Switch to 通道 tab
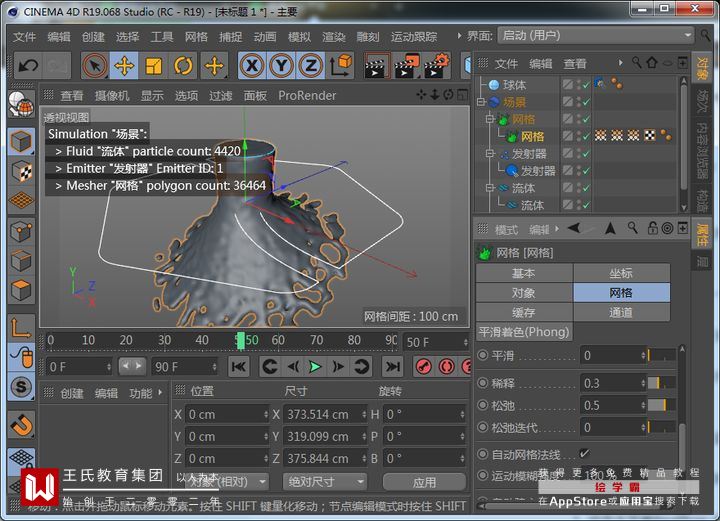This screenshot has height=521, width=720. coord(621,313)
